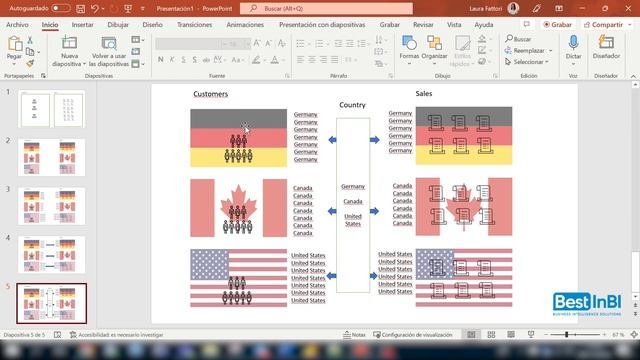The height and width of the screenshot is (360, 640).
Task: Click the Format Painter brush icon
Action: pos(30,63)
